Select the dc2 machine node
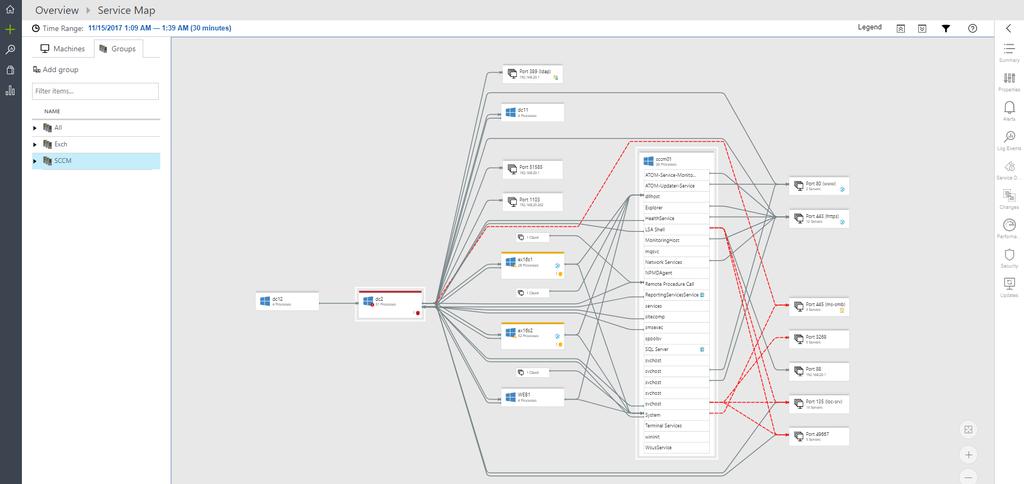 tap(391, 304)
